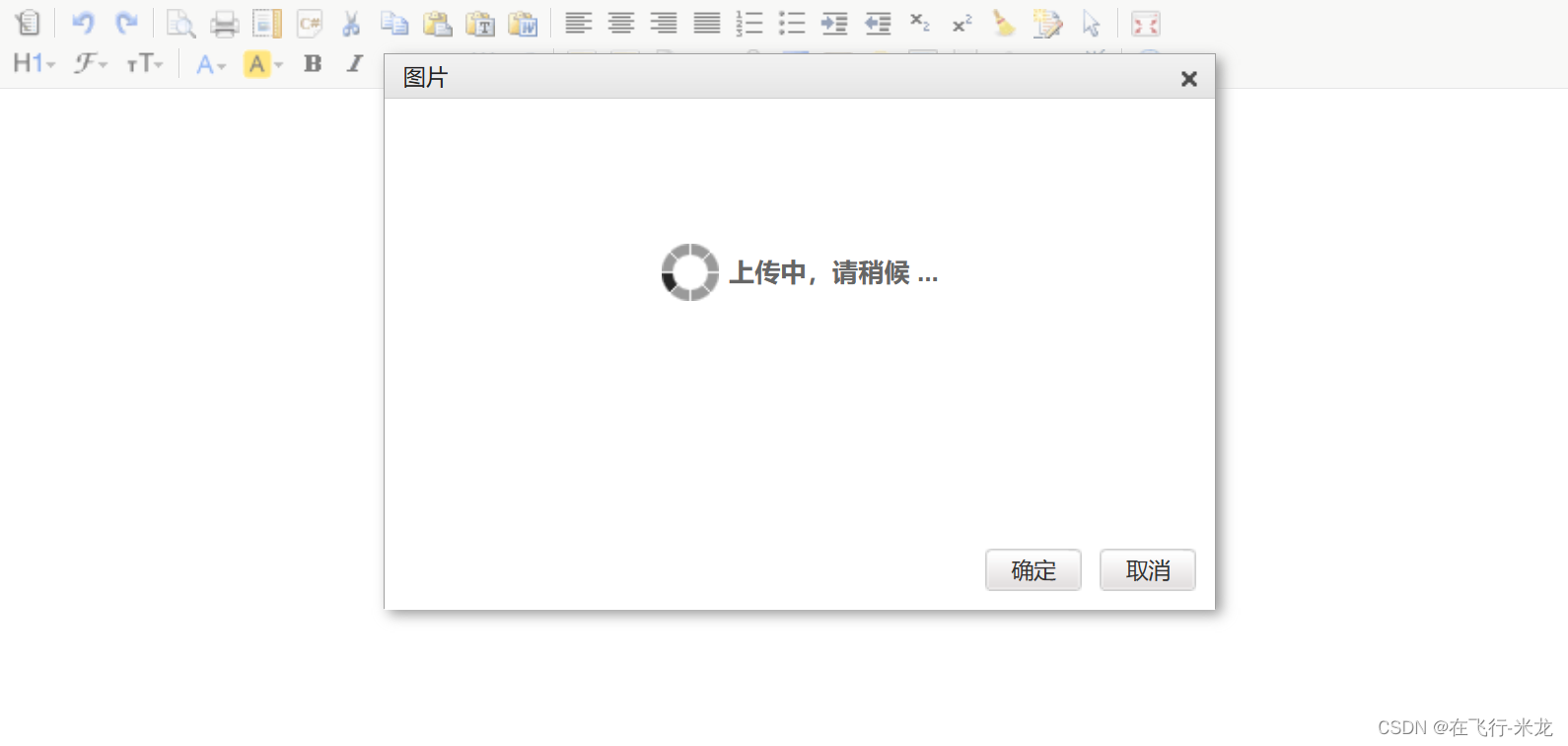
Task: Insert code with the C# code icon
Action: coord(310,23)
